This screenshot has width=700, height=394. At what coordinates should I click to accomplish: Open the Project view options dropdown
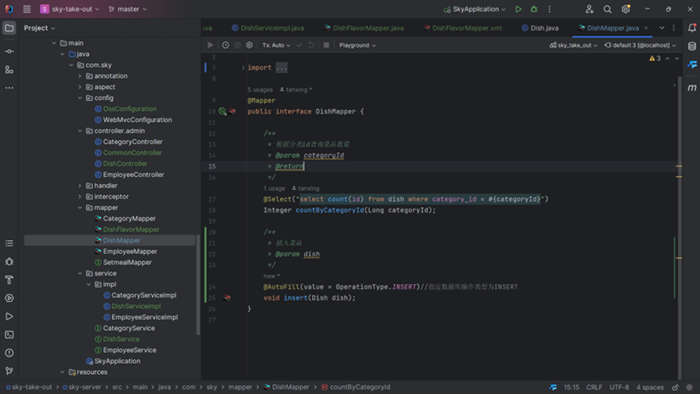coord(39,28)
